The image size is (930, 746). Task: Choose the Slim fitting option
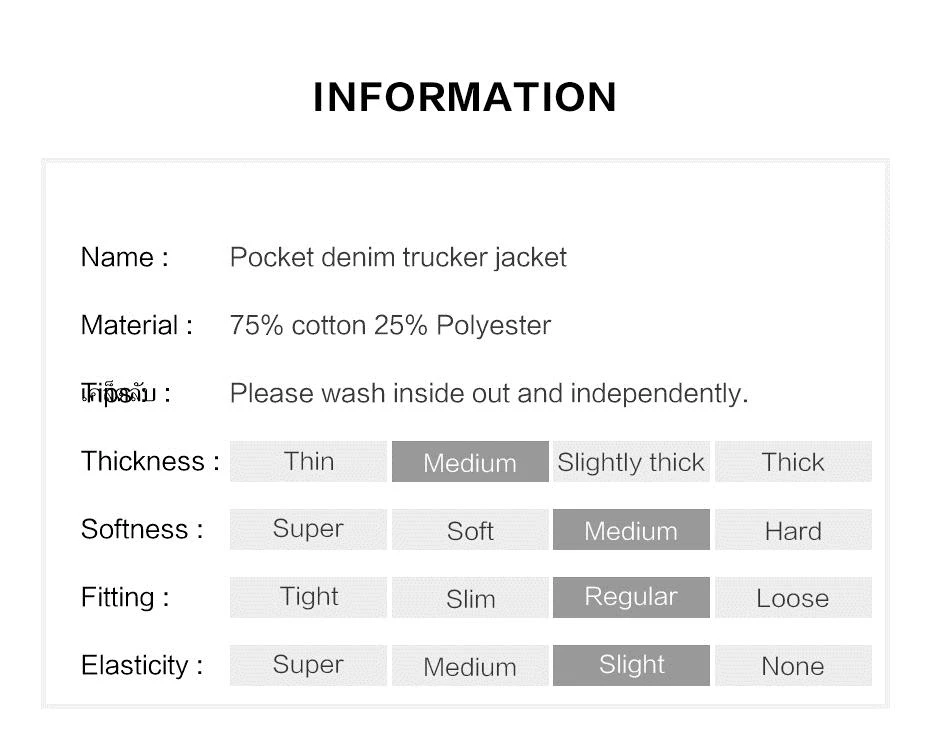pyautogui.click(x=470, y=597)
